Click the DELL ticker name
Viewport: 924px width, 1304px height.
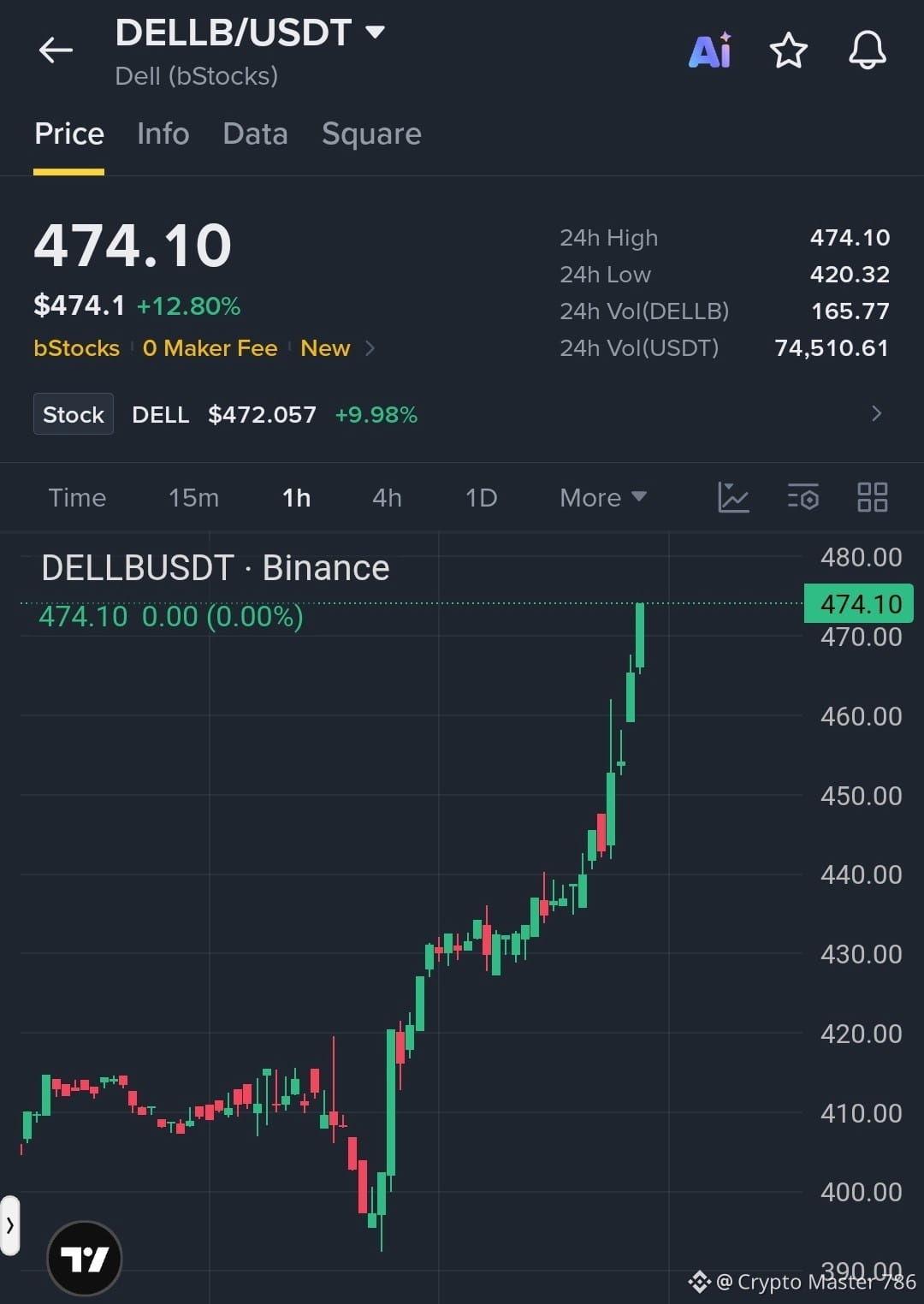pos(161,415)
